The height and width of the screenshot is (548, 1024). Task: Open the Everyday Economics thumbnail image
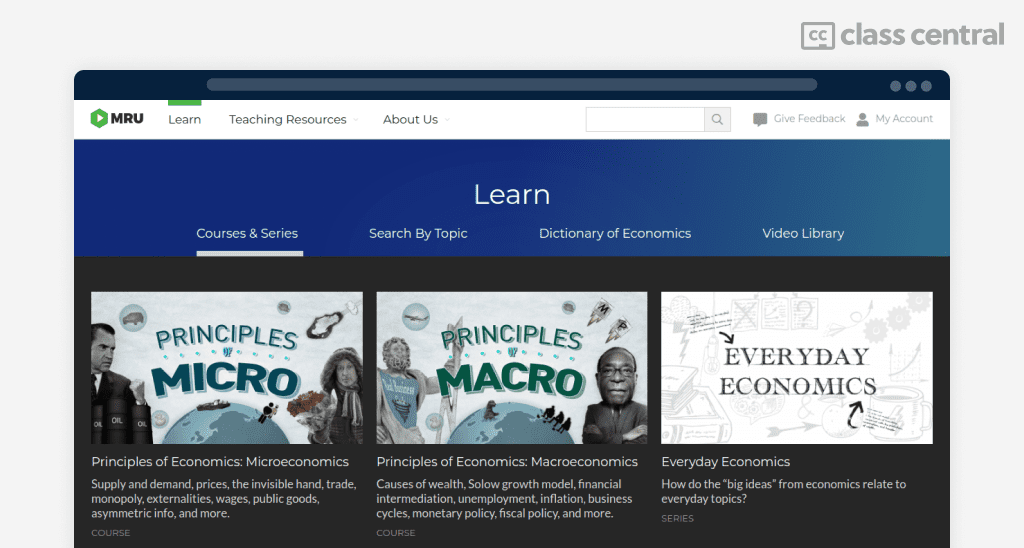click(x=797, y=368)
